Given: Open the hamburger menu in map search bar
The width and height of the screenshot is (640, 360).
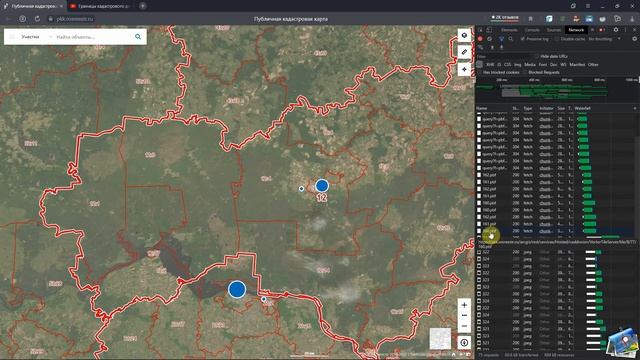Looking at the screenshot, I should pyautogui.click(x=12, y=37).
